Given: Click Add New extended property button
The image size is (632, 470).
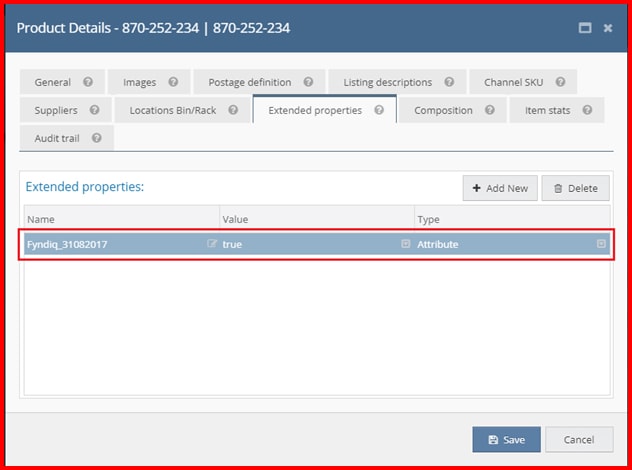Looking at the screenshot, I should (x=500, y=188).
